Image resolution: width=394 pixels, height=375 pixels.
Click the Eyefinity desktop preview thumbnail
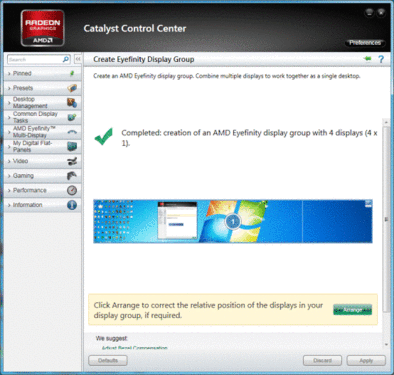[x=233, y=221]
